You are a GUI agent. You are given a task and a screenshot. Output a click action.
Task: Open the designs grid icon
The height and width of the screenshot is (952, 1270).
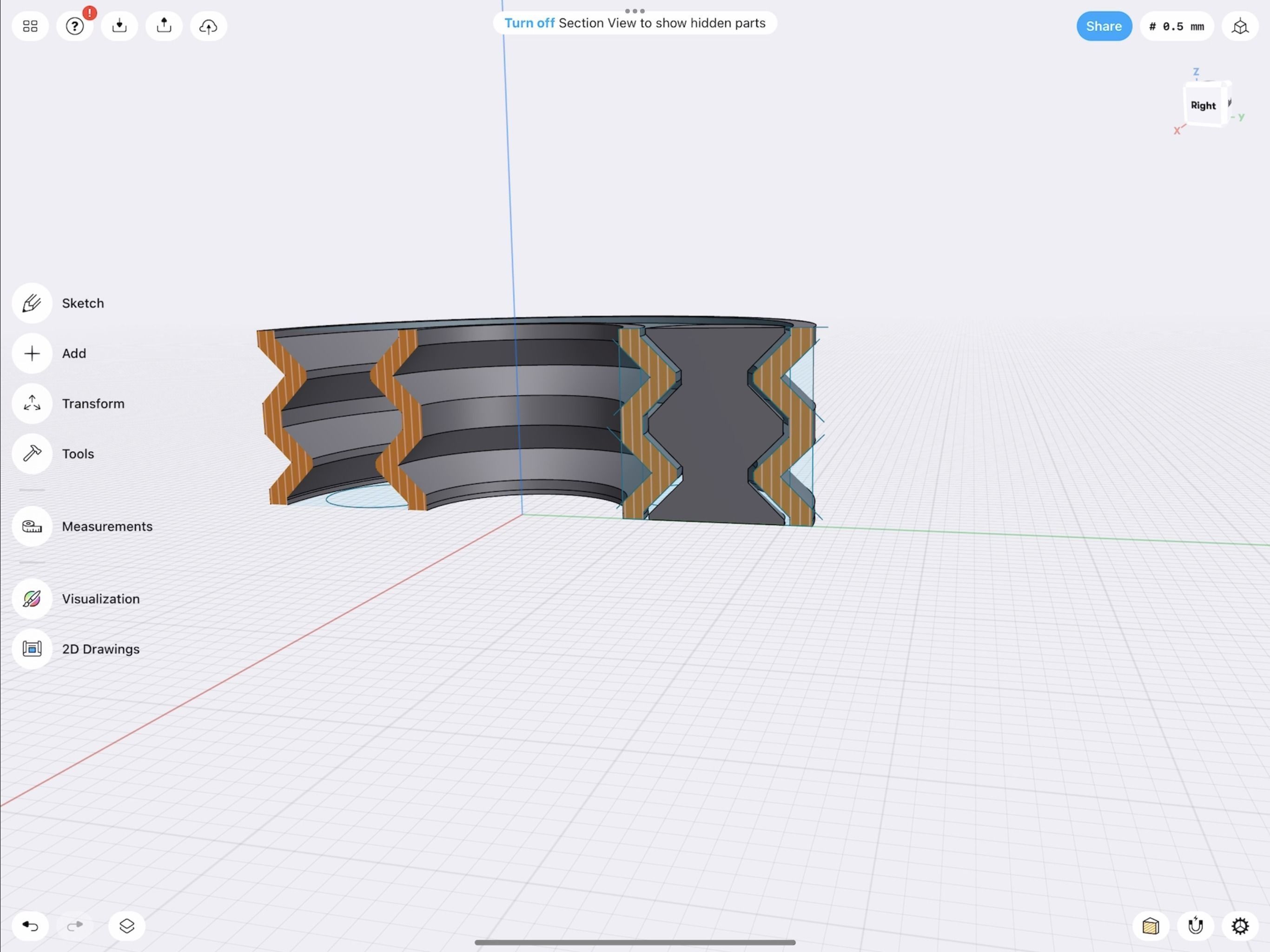(x=30, y=26)
